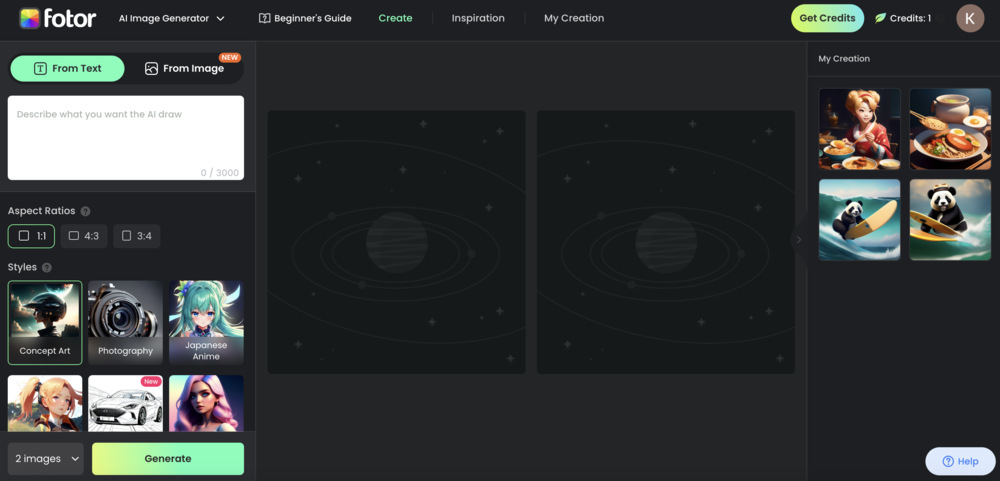Open the AI Image Generator dropdown
The height and width of the screenshot is (481, 1000).
(x=171, y=18)
